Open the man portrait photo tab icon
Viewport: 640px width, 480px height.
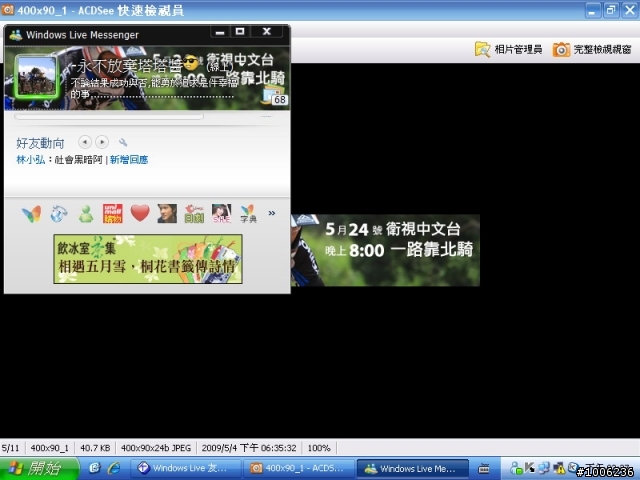pos(167,213)
